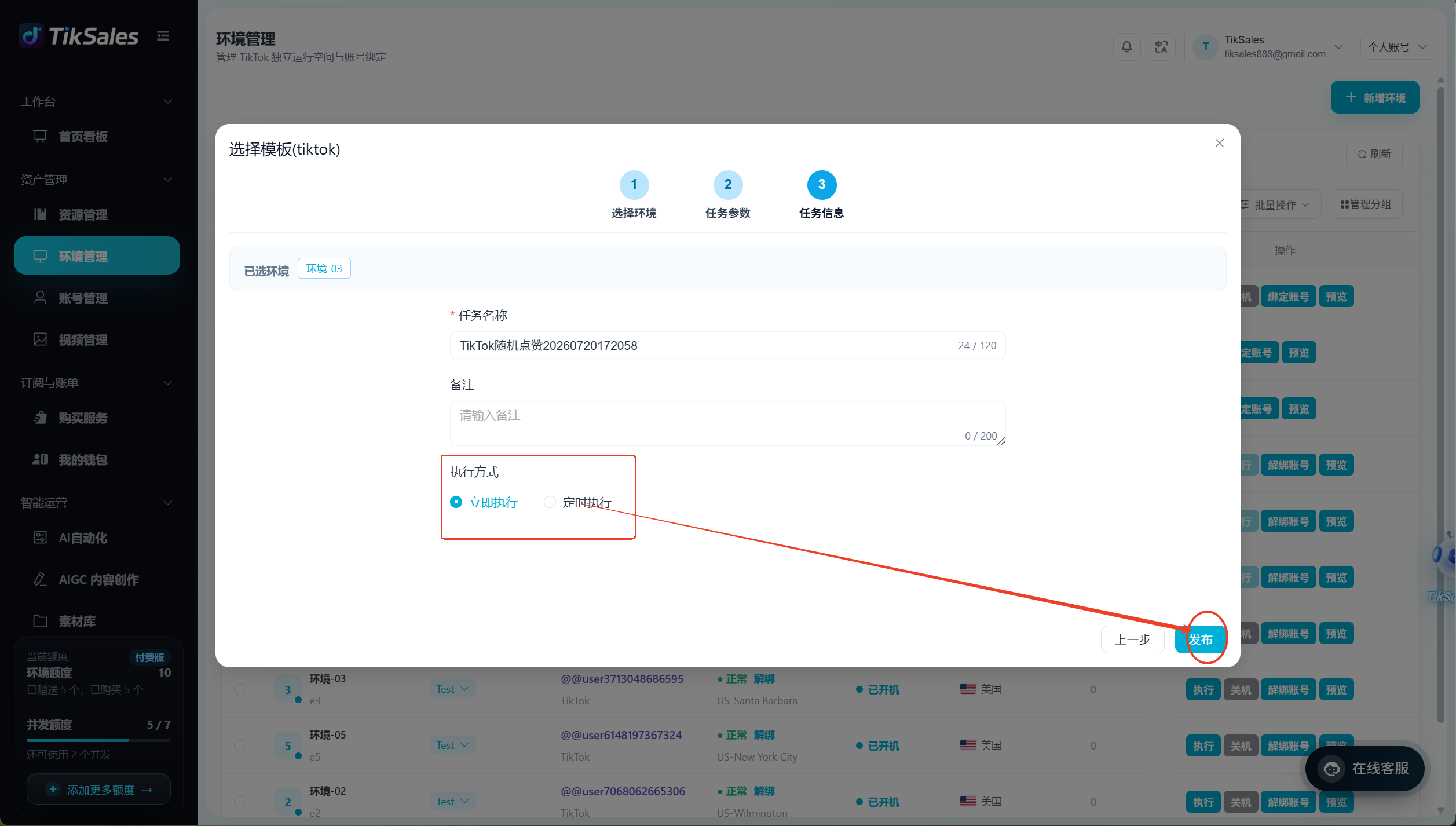
Task: Expand the 个人账号 dropdown
Action: (x=1397, y=47)
